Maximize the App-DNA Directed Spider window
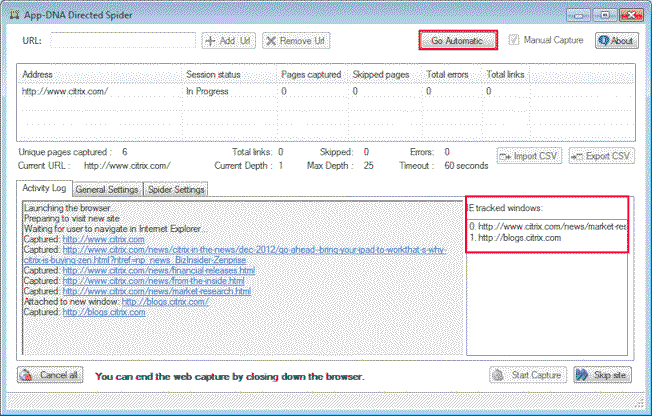This screenshot has height=416, width=652. coord(605,15)
